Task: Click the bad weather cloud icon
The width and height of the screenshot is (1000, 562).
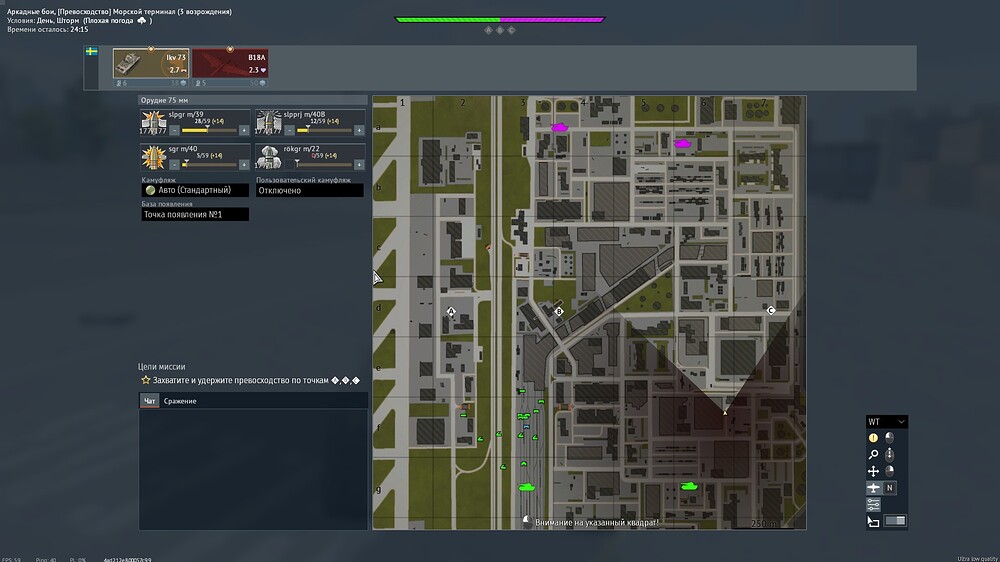Action: coord(142,20)
